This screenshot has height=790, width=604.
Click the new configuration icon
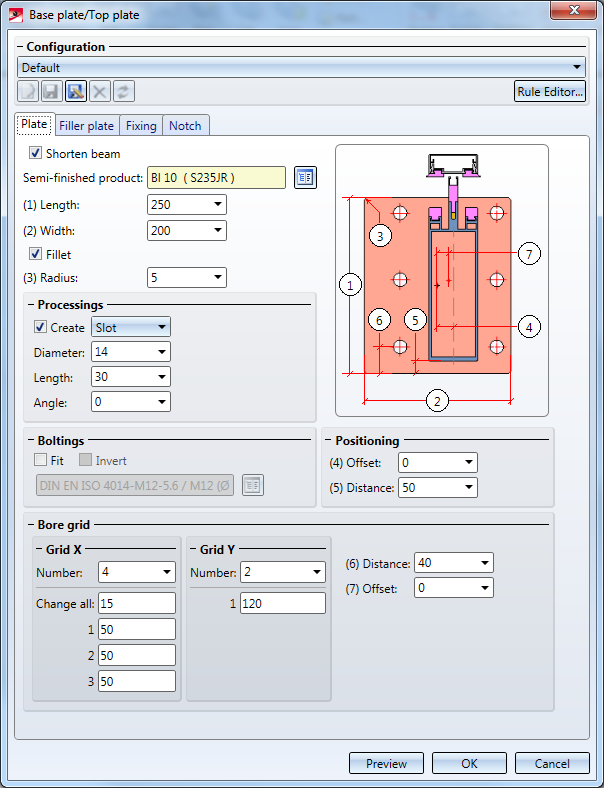coord(28,92)
